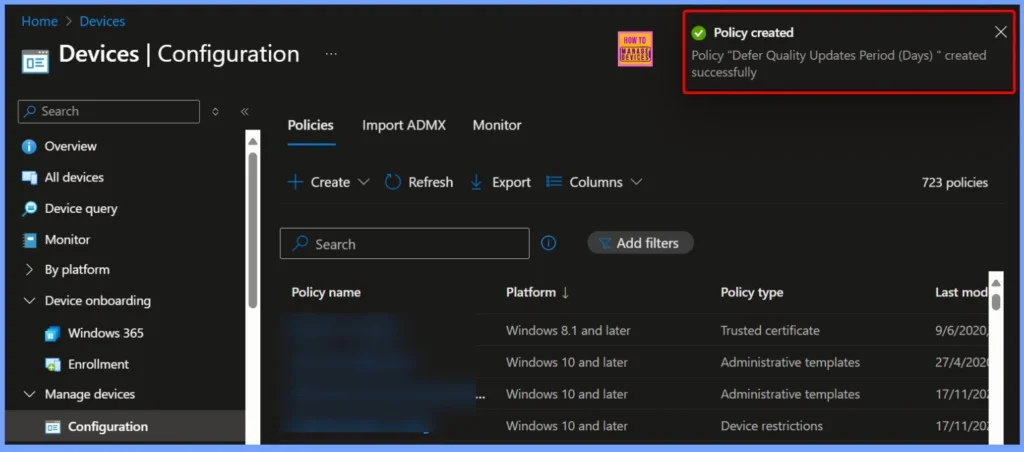Viewport: 1024px width, 452px height.
Task: Switch to the Import ADMX tab
Action: [x=403, y=125]
